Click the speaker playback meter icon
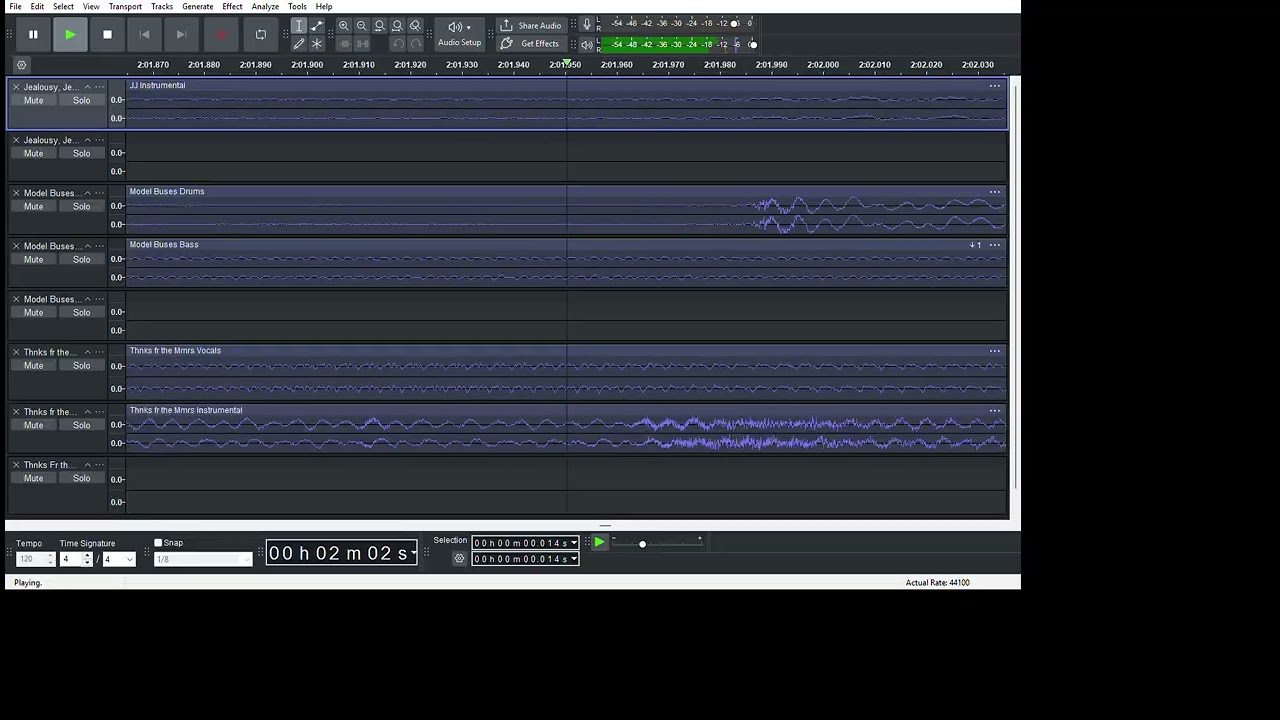Screen dimensions: 1280x720 point(587,44)
